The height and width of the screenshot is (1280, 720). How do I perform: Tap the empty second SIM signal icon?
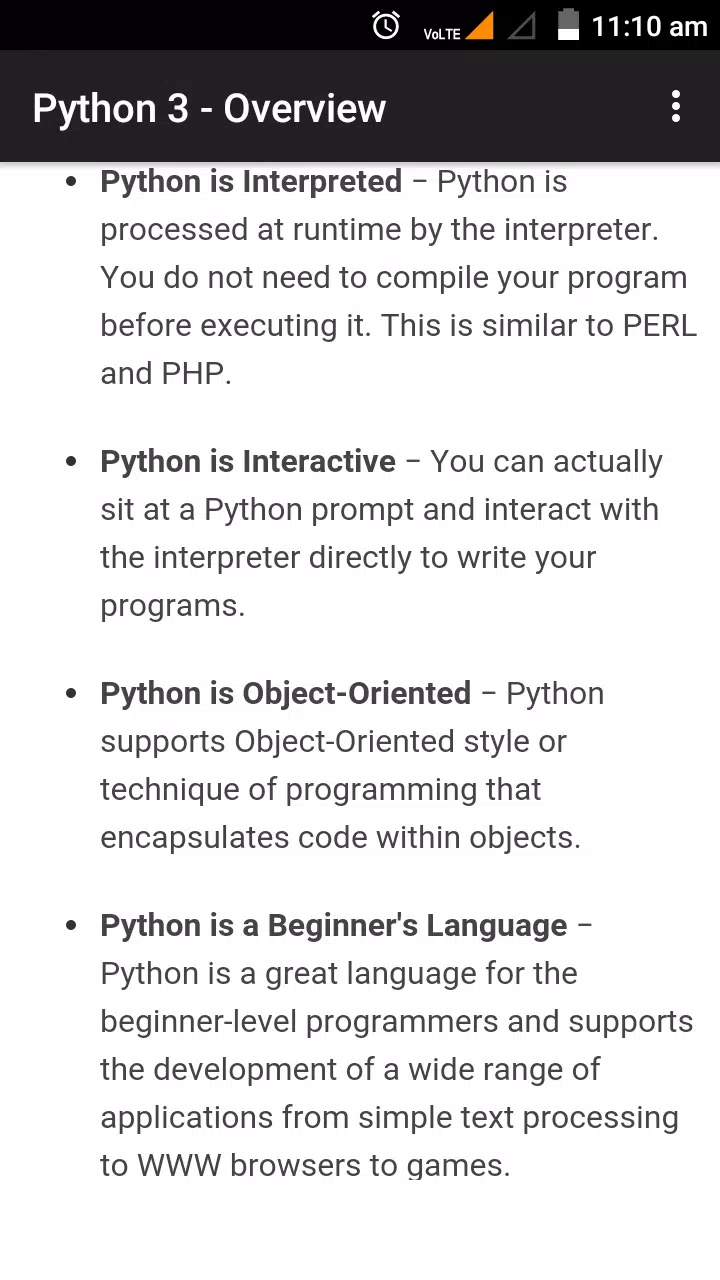pos(521,26)
